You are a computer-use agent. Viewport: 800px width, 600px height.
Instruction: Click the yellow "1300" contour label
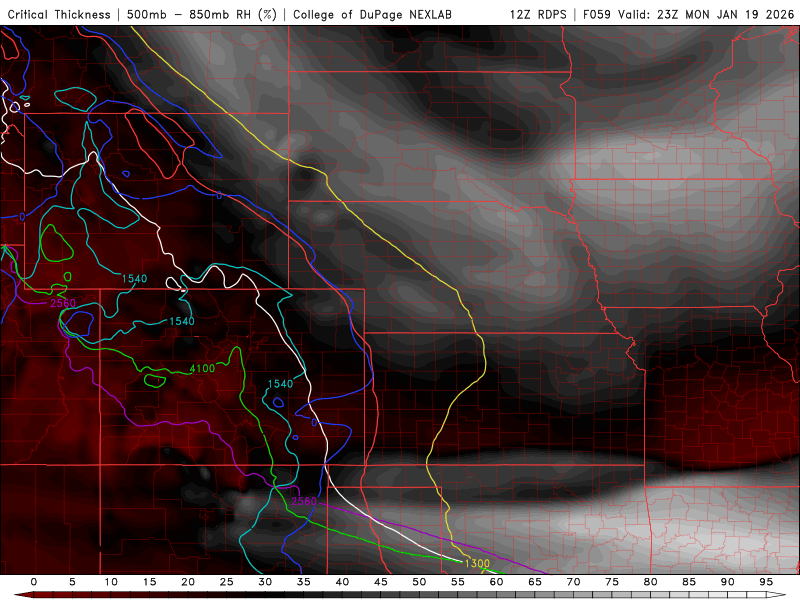pyautogui.click(x=477, y=563)
